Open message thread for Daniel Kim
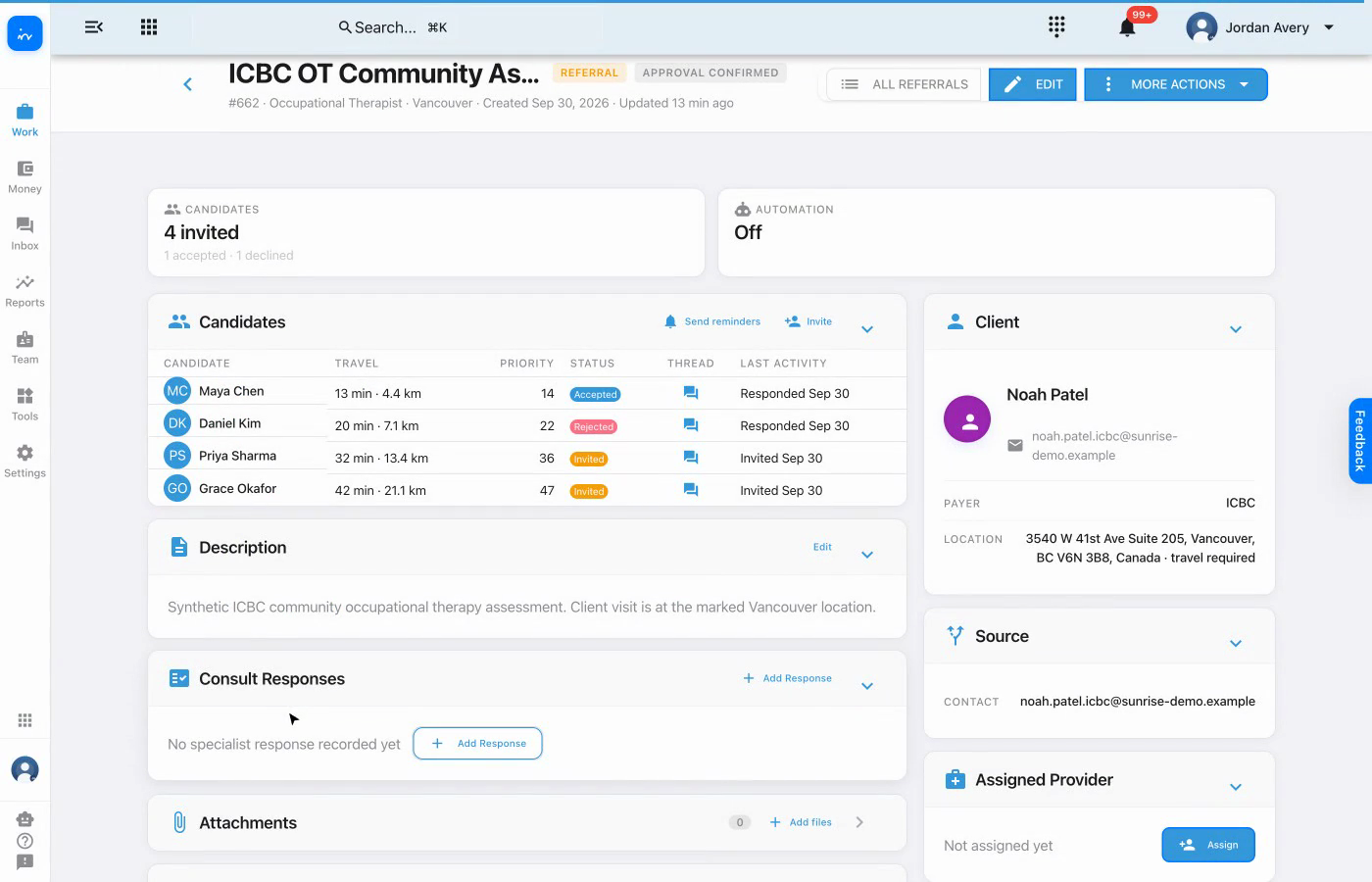Viewport: 1372px width, 882px height. click(691, 425)
